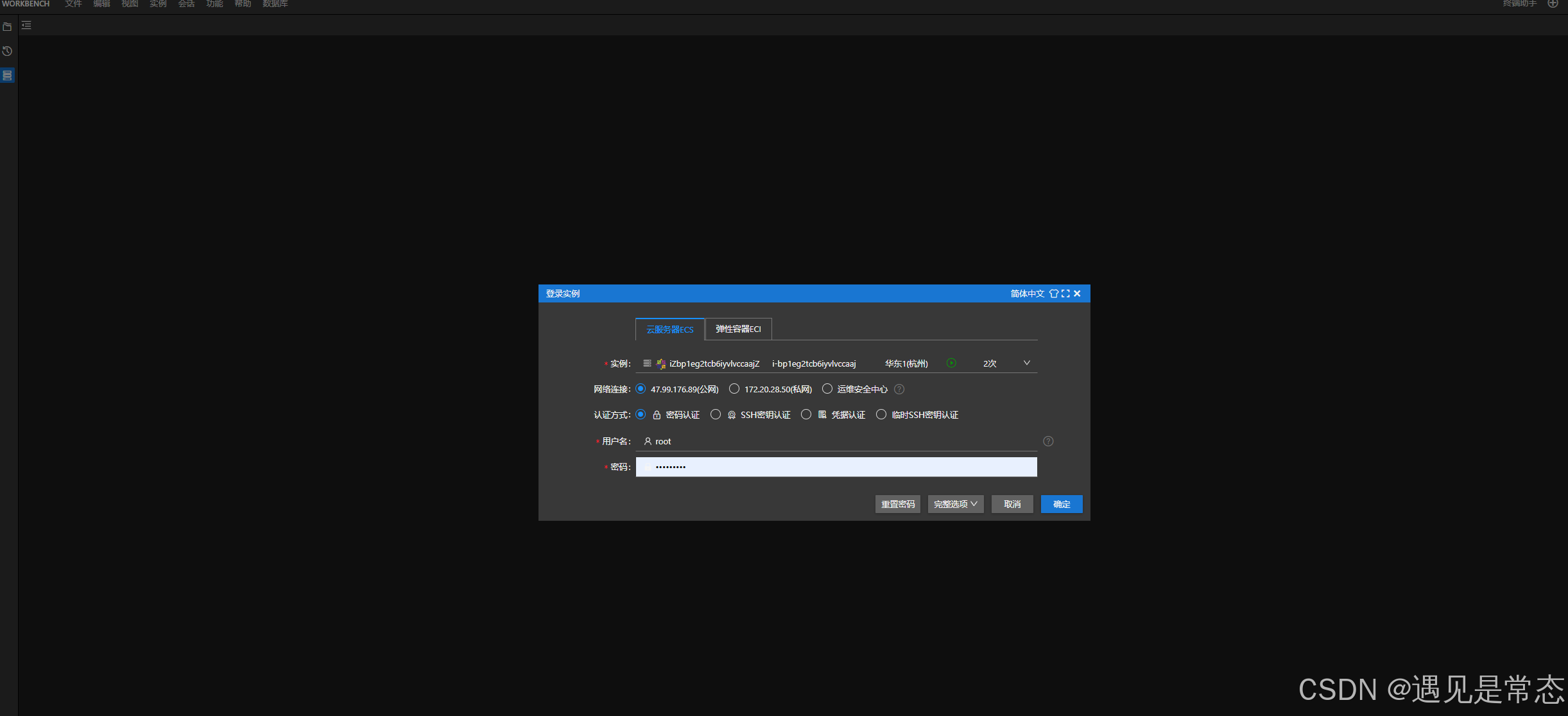Click the server instances sidebar icon
This screenshot has width=1568, height=716.
click(x=7, y=75)
